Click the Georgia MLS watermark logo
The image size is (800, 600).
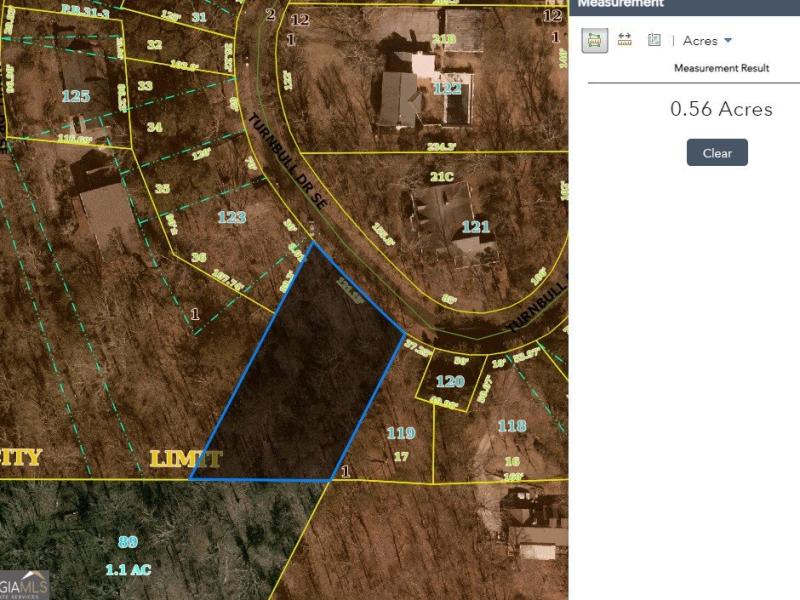click(24, 585)
